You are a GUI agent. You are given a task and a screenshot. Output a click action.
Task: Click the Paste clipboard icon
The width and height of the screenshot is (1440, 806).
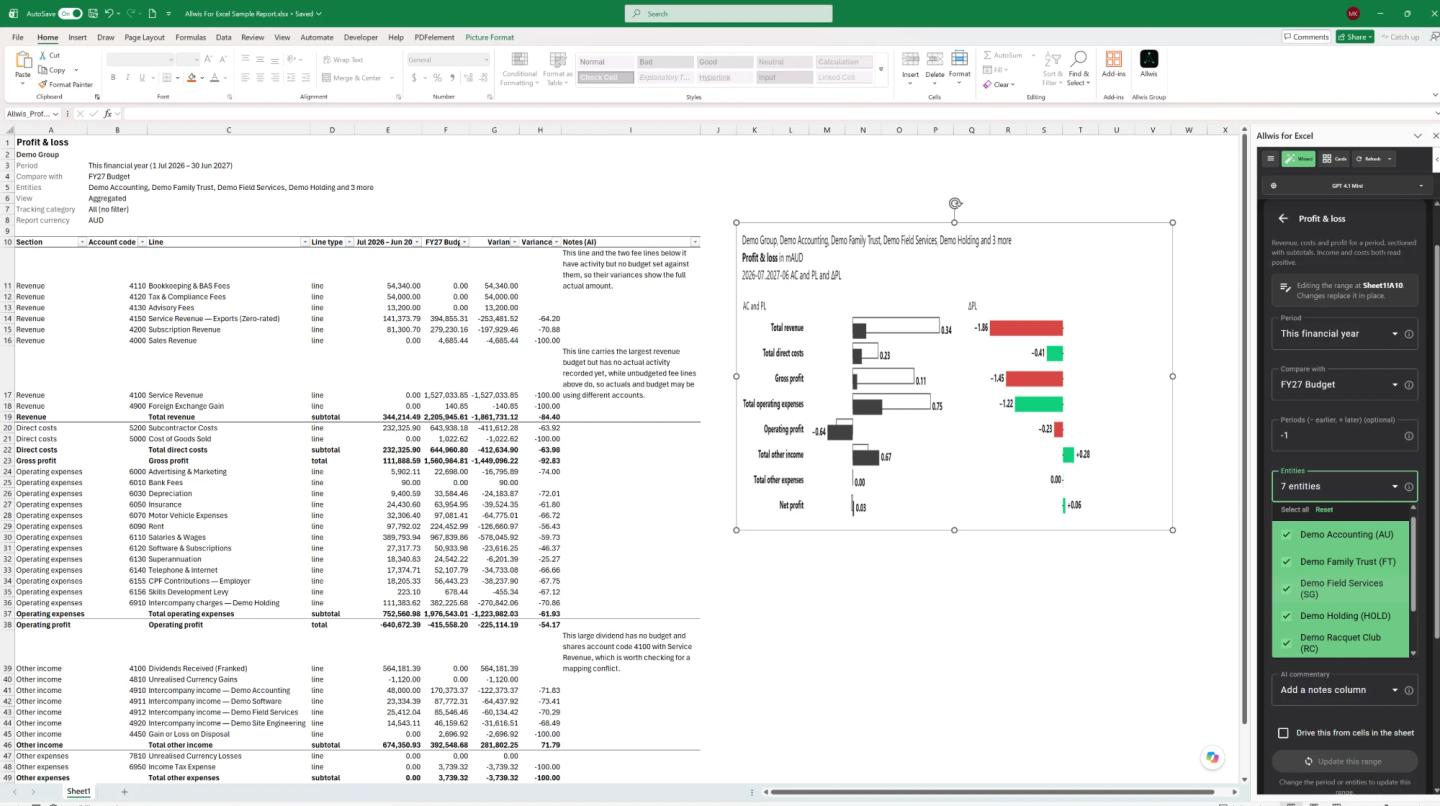pyautogui.click(x=22, y=62)
